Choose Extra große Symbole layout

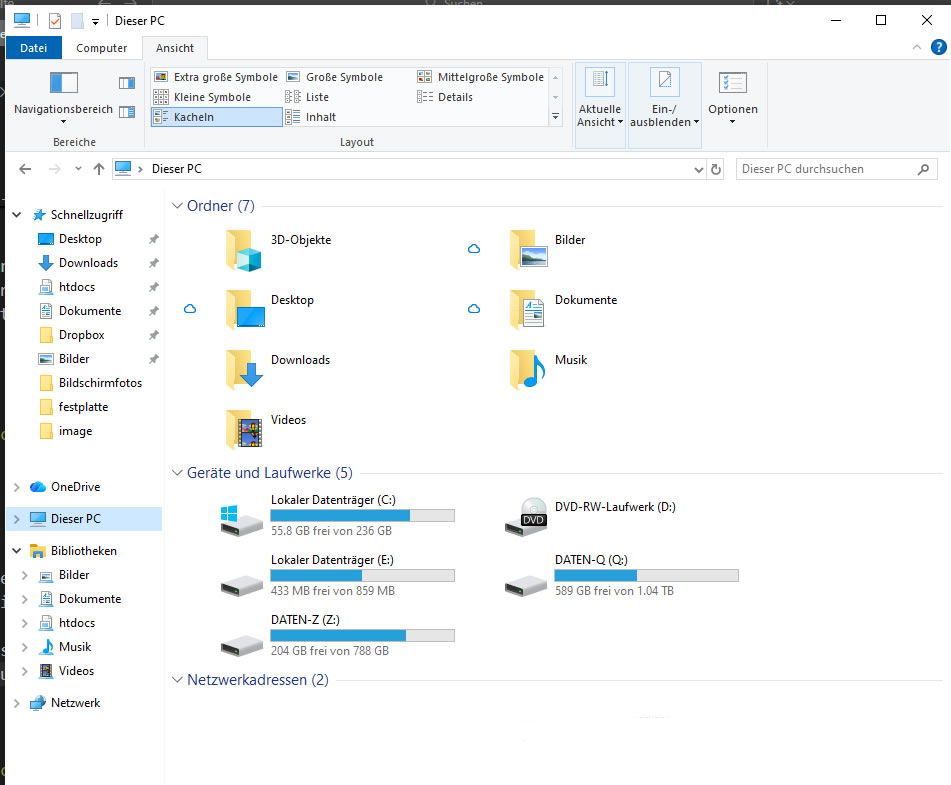216,77
